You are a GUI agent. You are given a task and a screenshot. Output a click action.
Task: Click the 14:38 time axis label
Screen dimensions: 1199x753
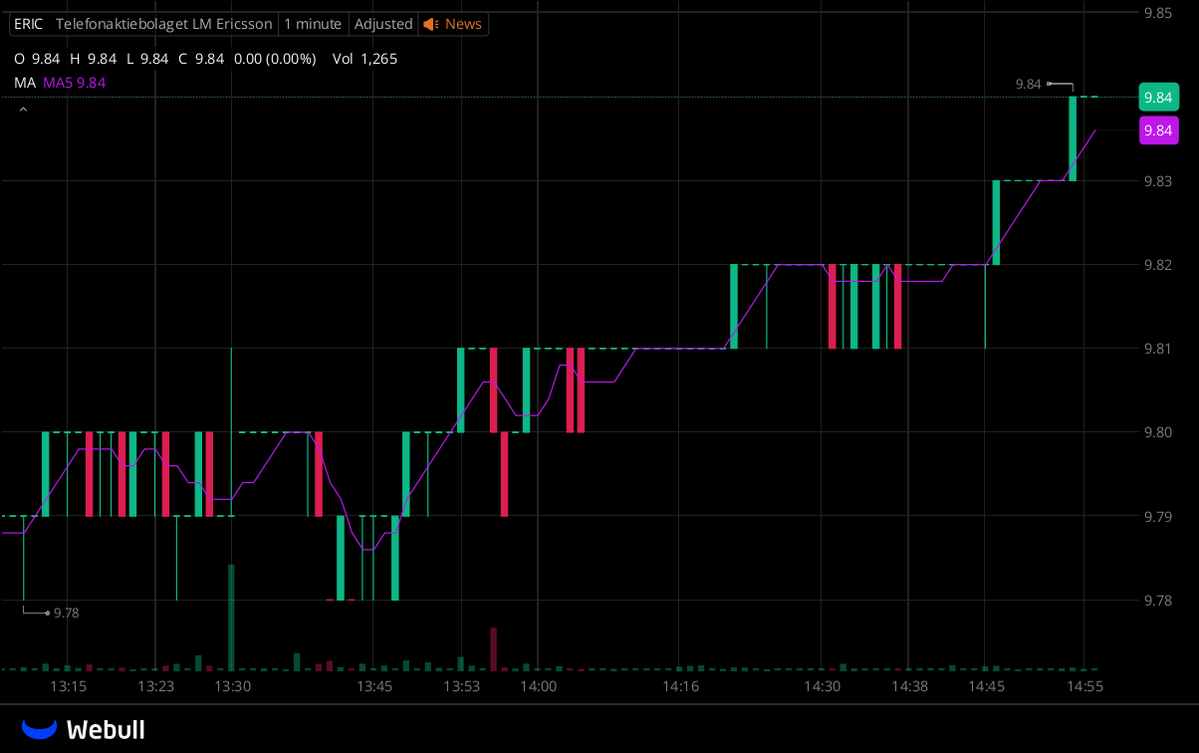coord(910,686)
